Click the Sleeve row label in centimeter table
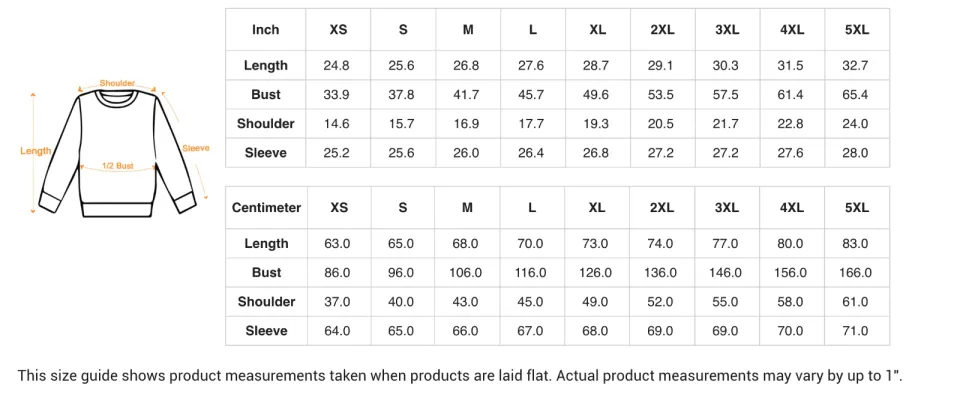960x406 pixels. coord(266,331)
